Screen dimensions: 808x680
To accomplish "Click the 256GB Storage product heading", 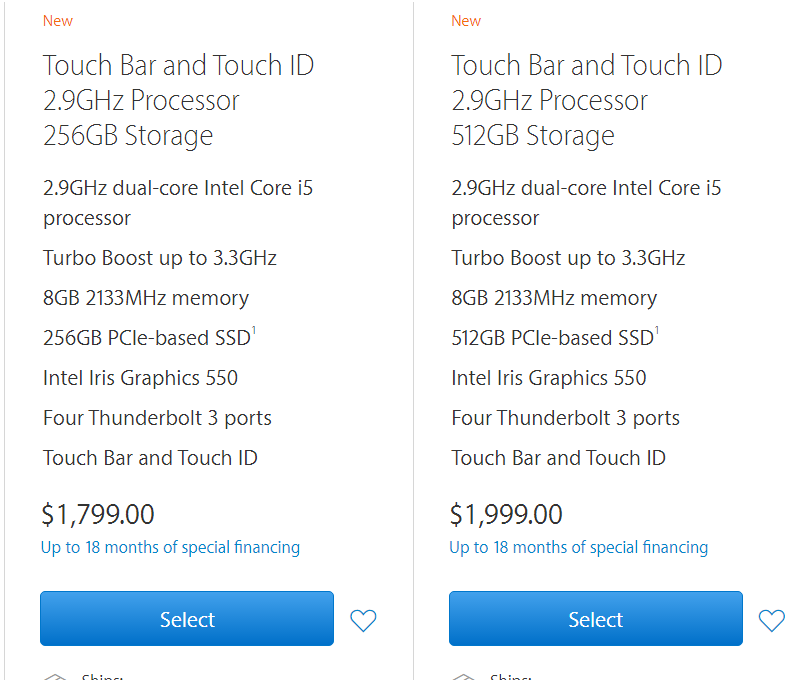I will [128, 135].
